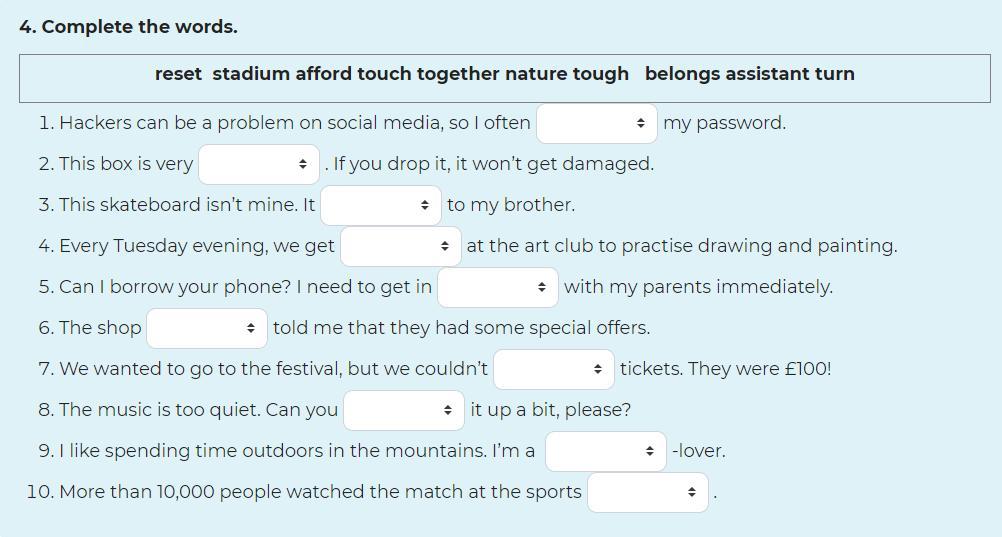Open dropdown before 'tickets. They were £100!'
The width and height of the screenshot is (1002, 537).
[x=554, y=369]
